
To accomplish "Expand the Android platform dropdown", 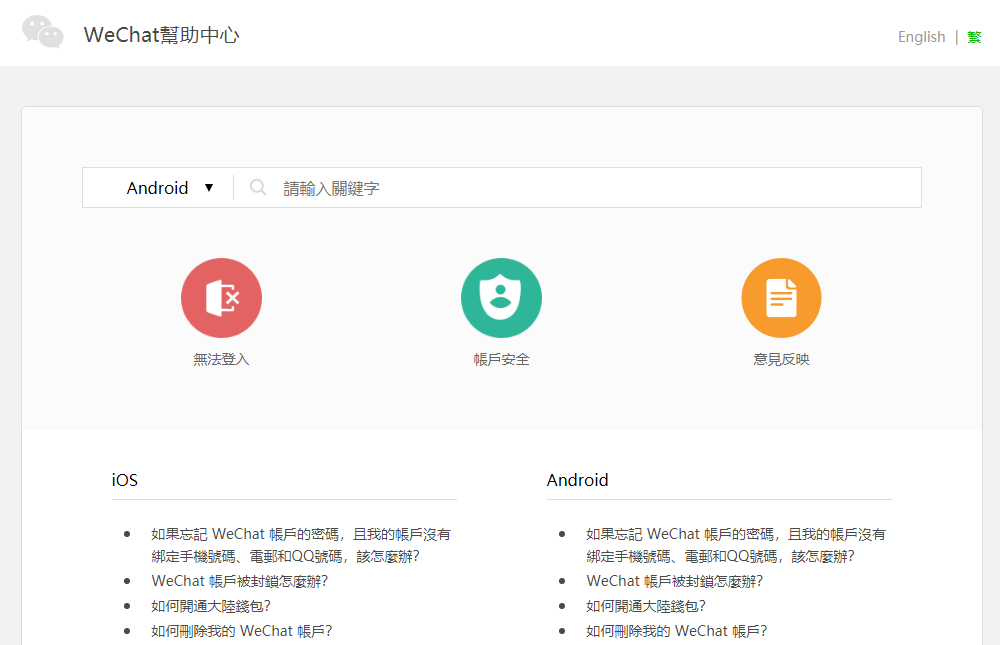I will [170, 188].
